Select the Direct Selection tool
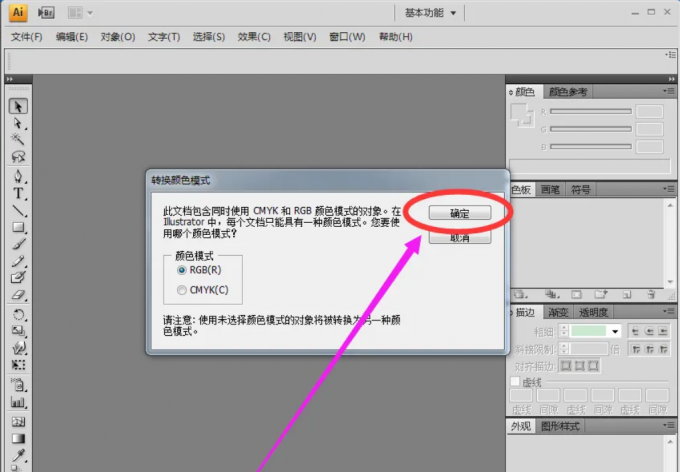The image size is (680, 472). click(x=18, y=124)
